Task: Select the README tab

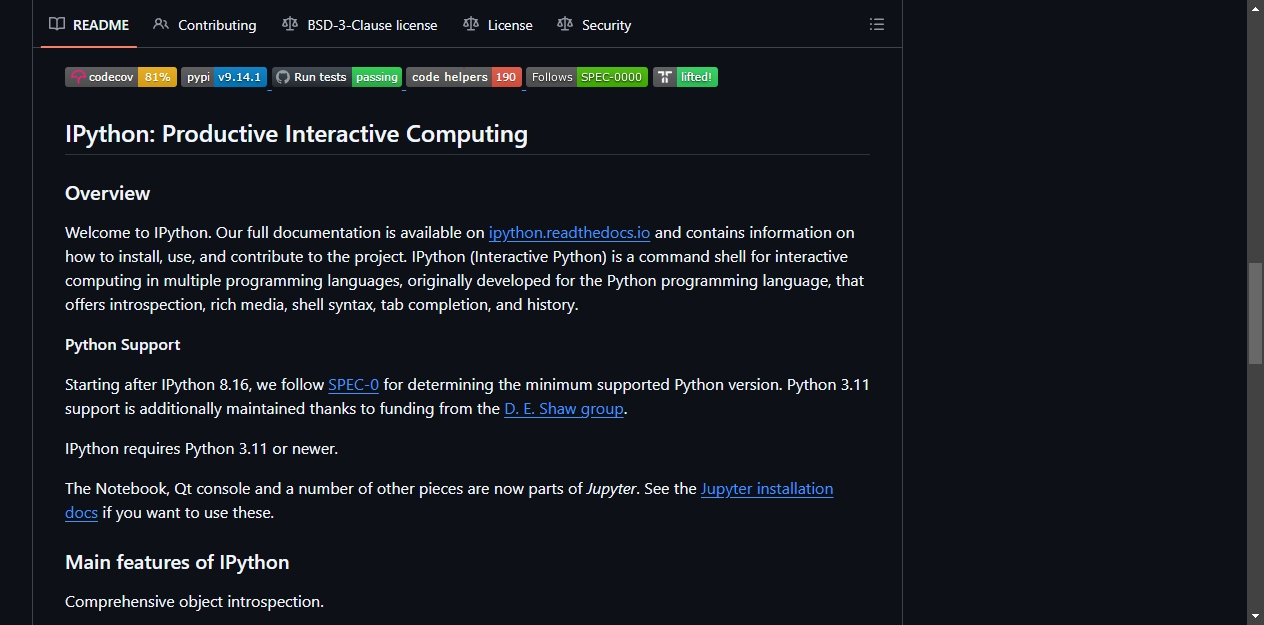Action: coord(89,25)
